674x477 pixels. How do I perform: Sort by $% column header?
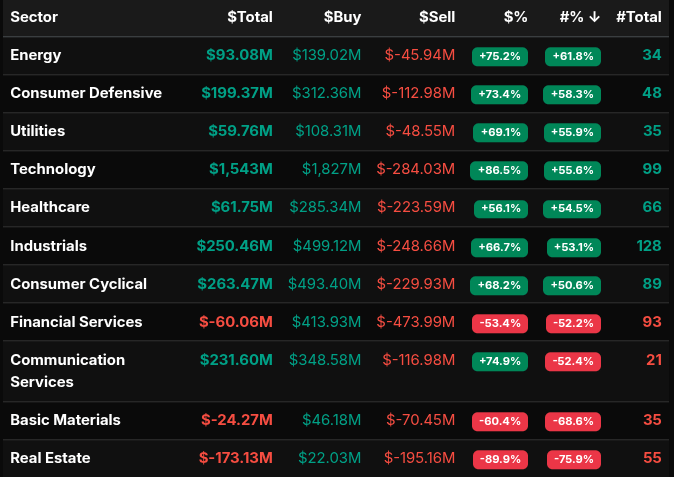[514, 17]
